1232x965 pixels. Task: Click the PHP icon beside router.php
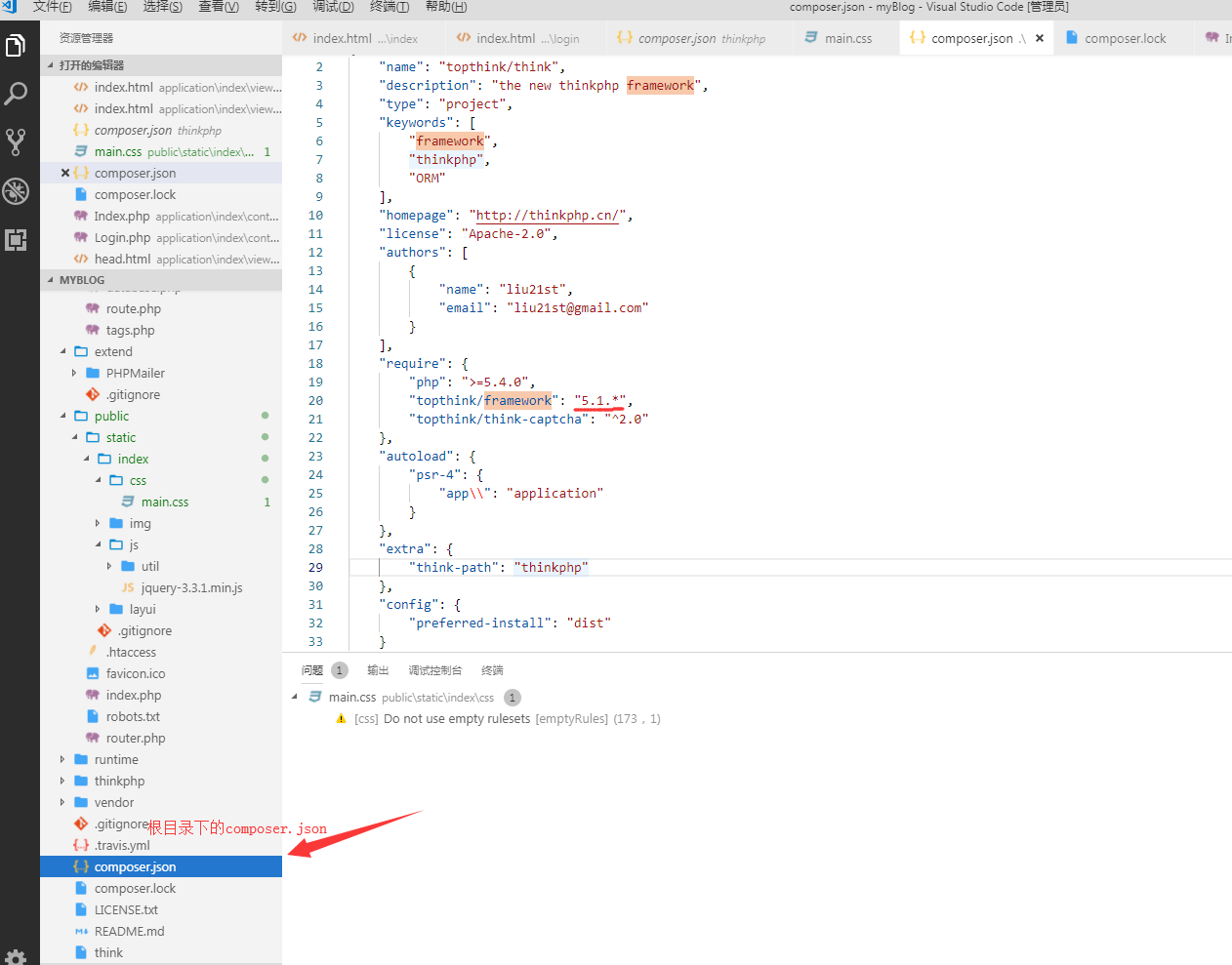click(x=93, y=738)
